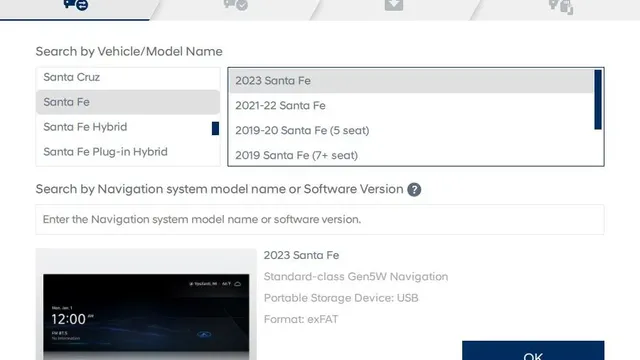This screenshot has width=640, height=360.
Task: Open the USB install step icon
Action: [x=561, y=6]
